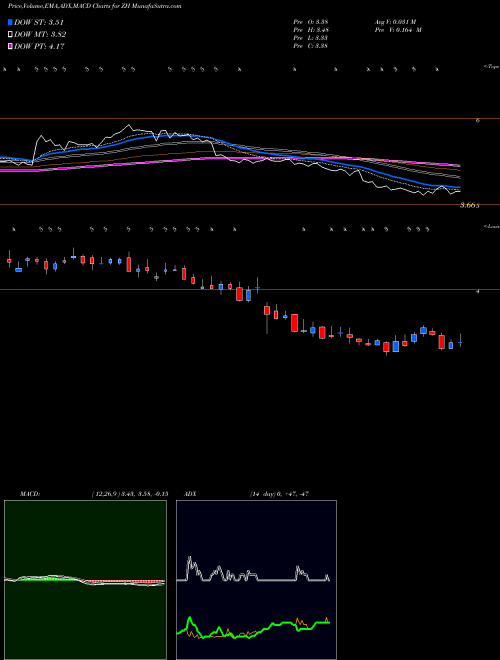Click the '4' price axis label

tap(478, 291)
